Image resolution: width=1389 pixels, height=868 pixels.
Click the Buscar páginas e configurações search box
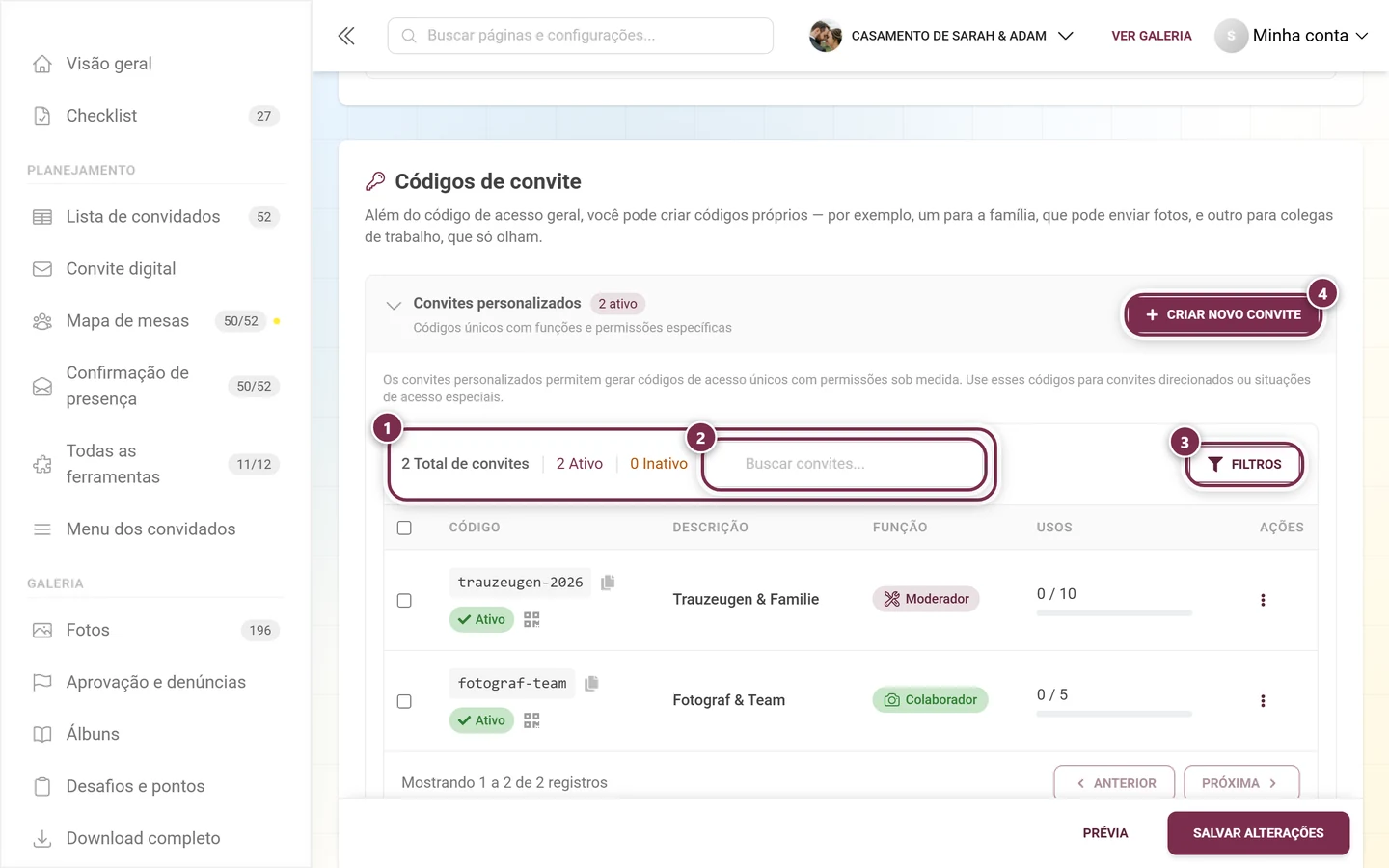pos(581,36)
